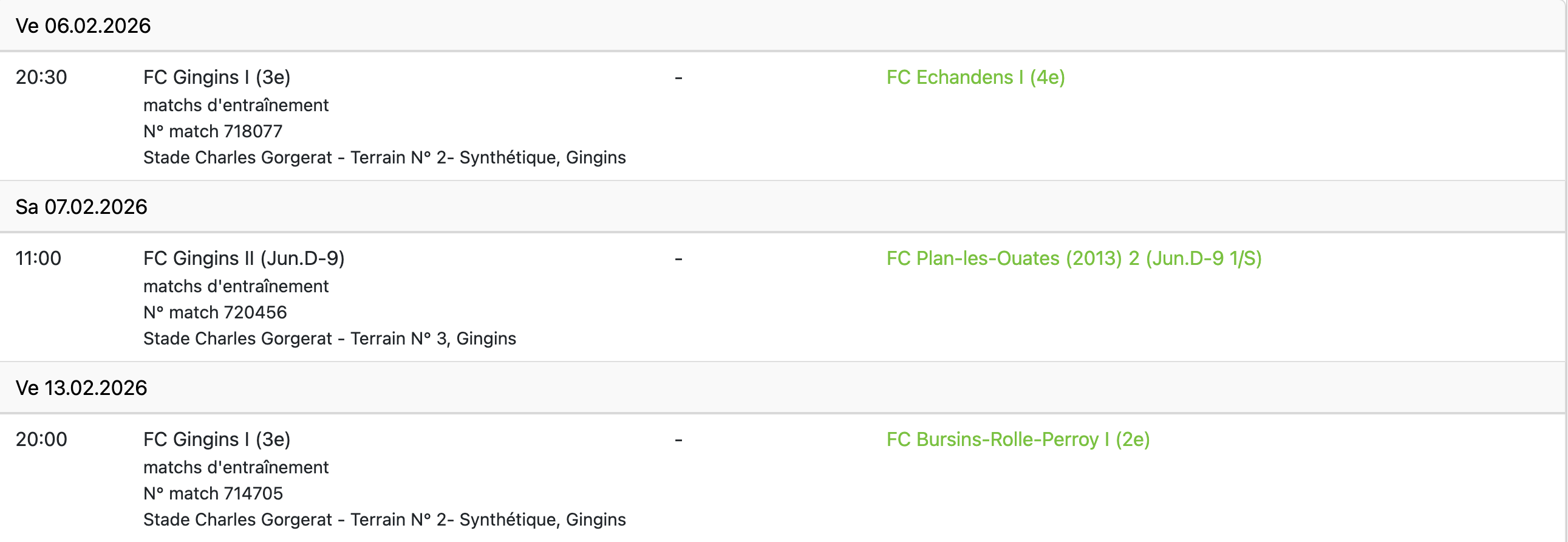Click match number 714705
Screen dimensions: 1568x542
(x=213, y=493)
